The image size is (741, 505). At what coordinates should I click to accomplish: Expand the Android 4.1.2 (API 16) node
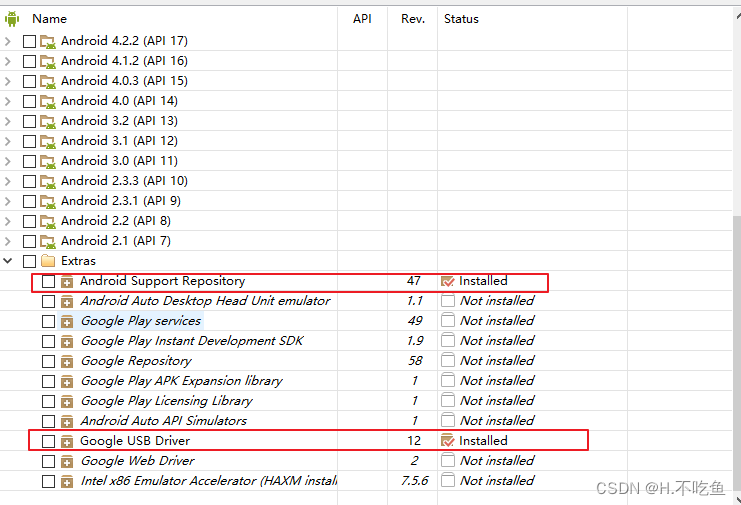pyautogui.click(x=8, y=61)
